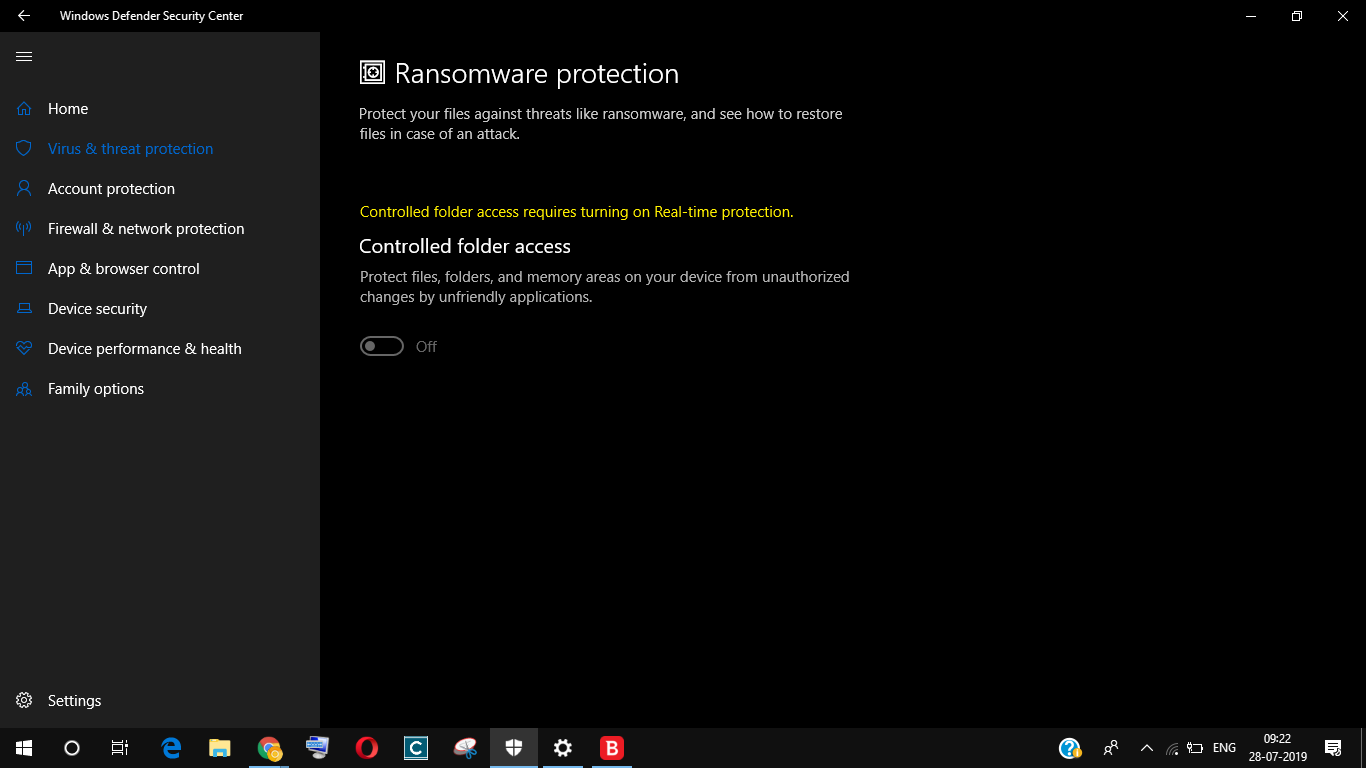Open Snipping tool on taskbar
The image size is (1366, 768).
point(465,748)
